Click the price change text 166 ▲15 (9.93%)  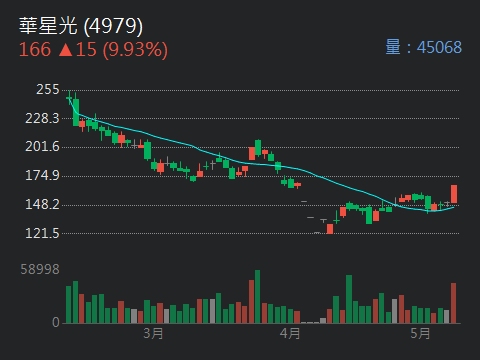point(93,50)
